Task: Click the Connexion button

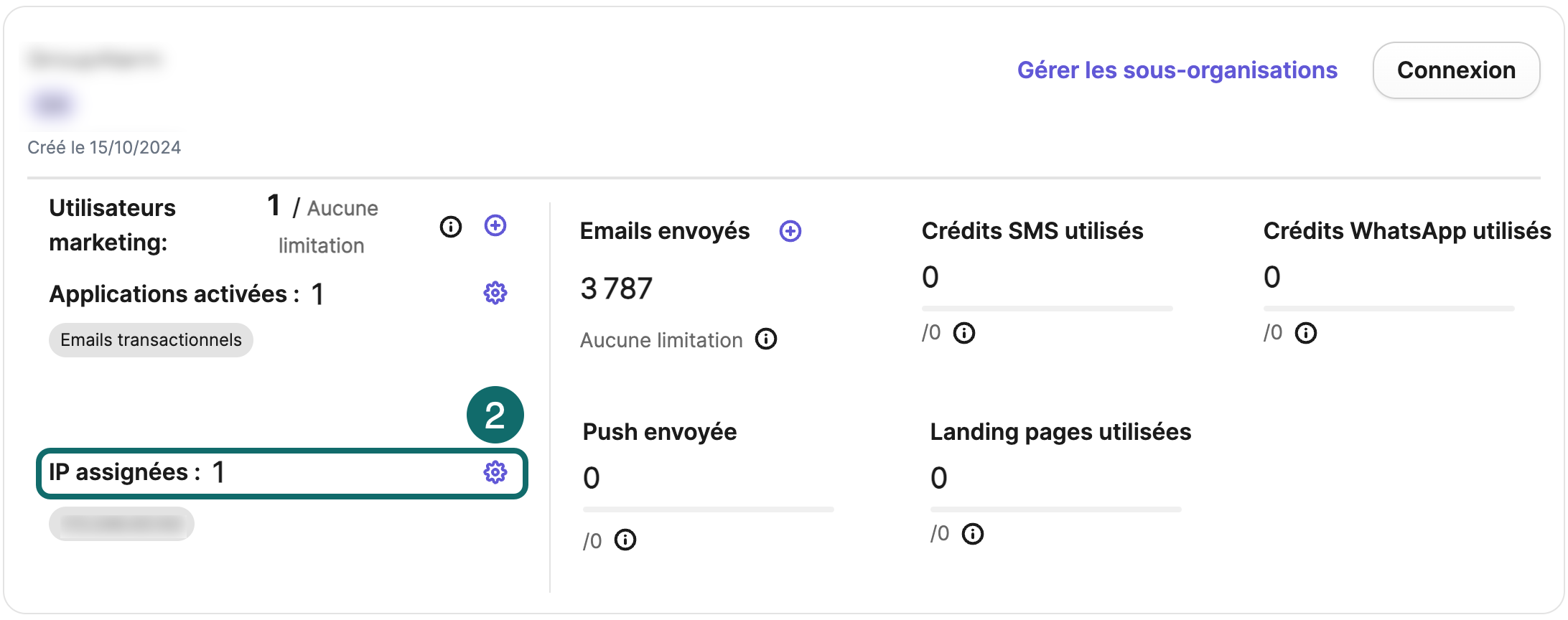Action: tap(1456, 70)
